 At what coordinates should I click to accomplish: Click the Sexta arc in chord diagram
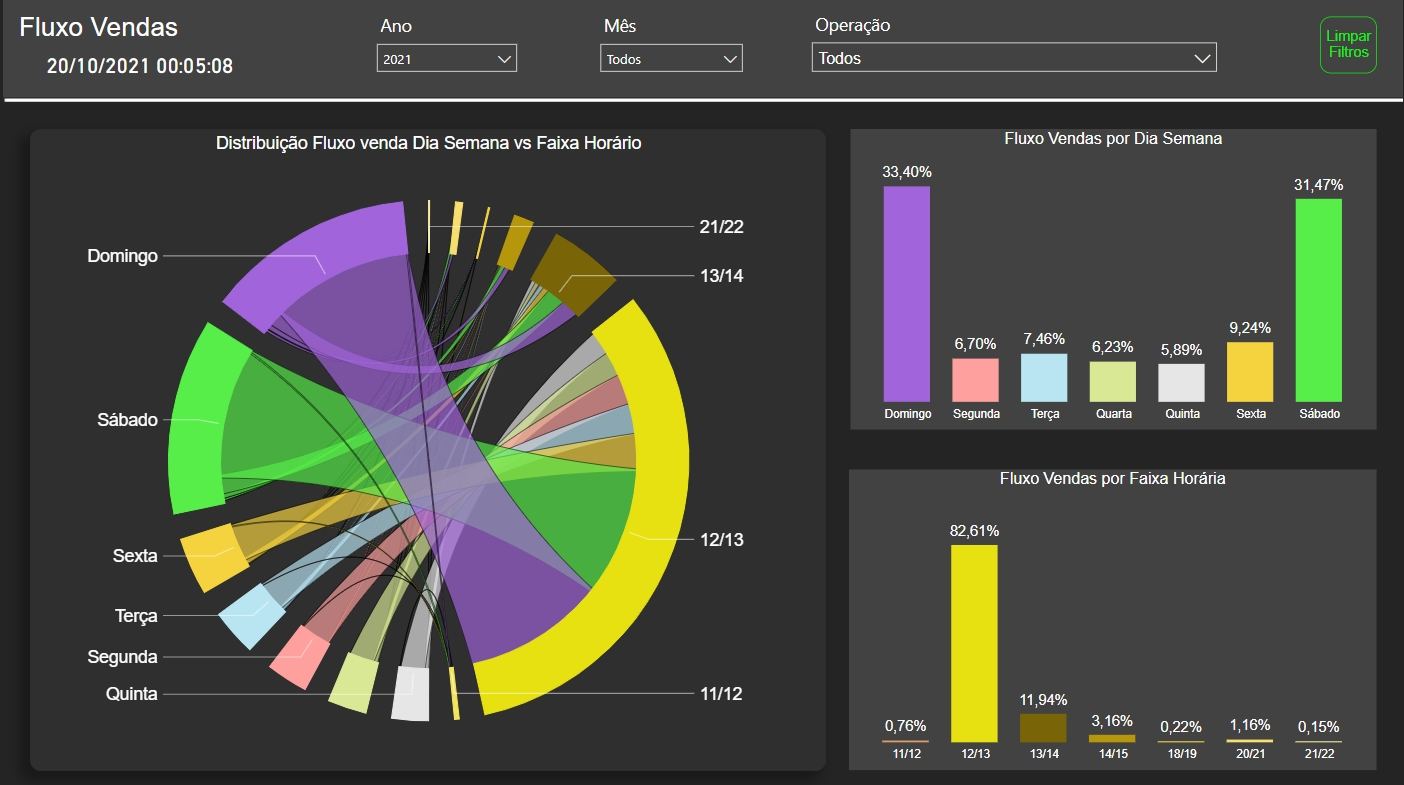pos(214,557)
